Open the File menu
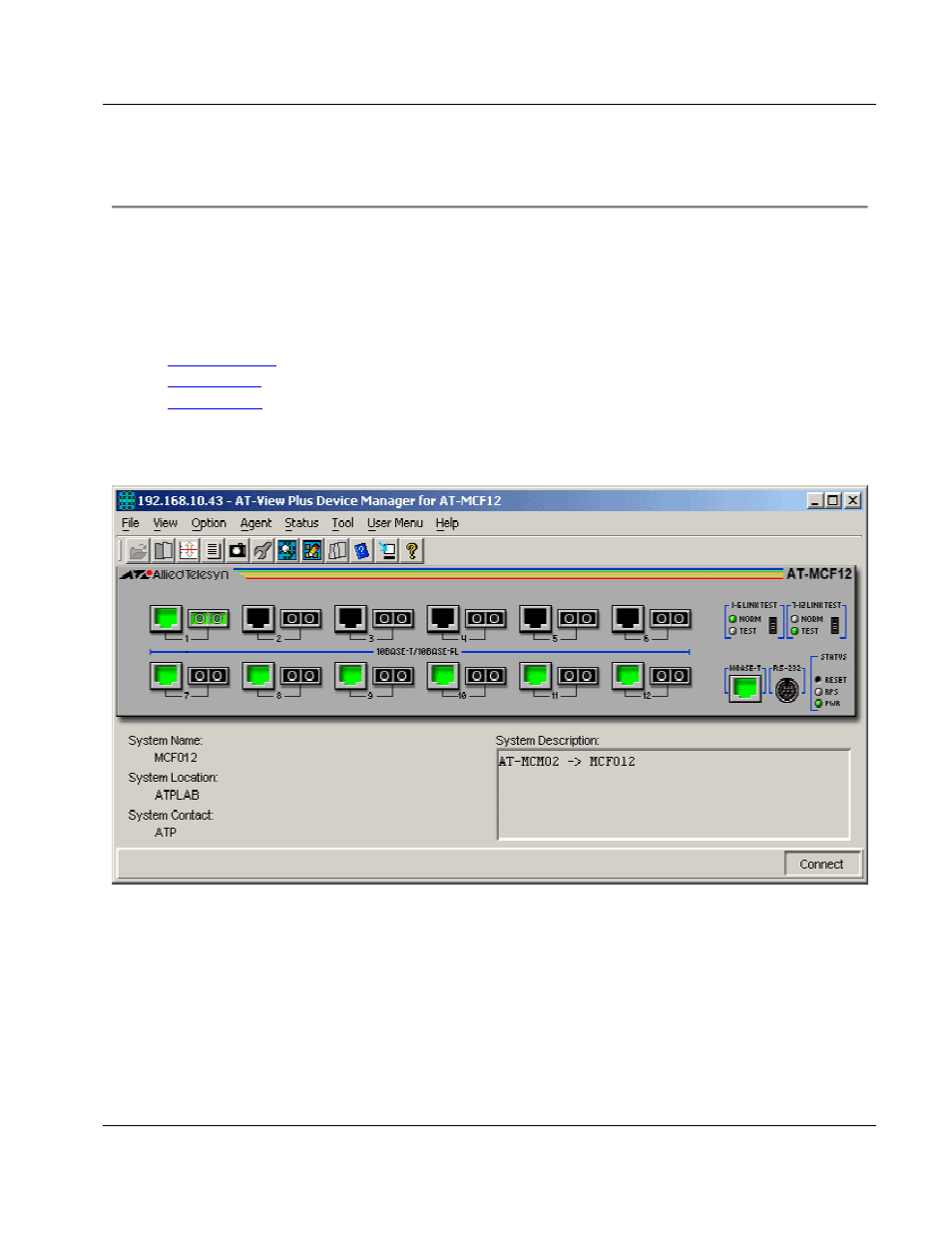Viewport: 952px width, 1233px height. (131, 523)
